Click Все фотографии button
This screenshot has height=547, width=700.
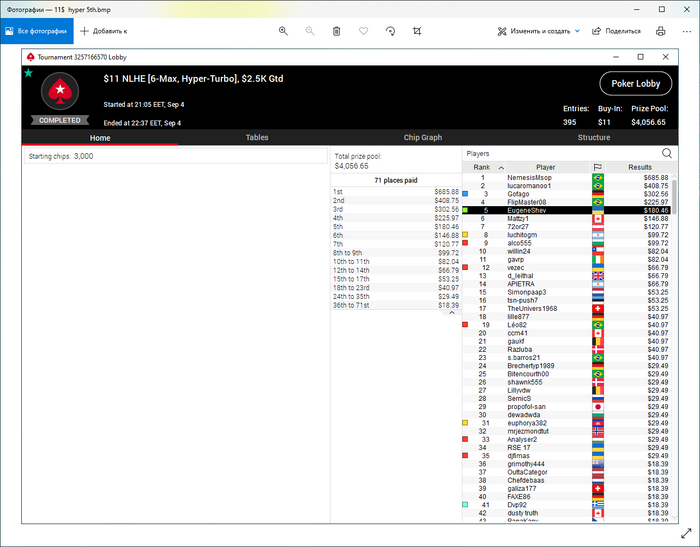click(37, 31)
